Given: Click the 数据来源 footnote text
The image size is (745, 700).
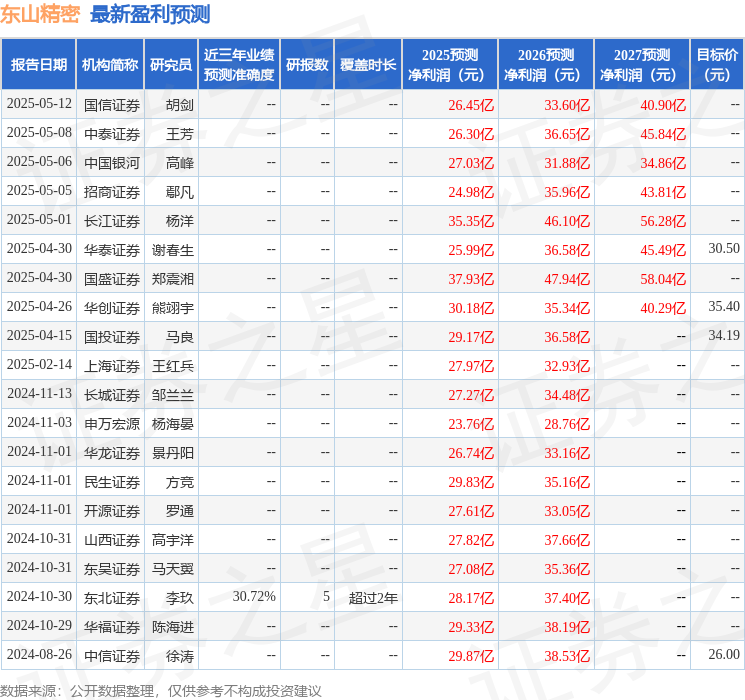Looking at the screenshot, I should 161,690.
